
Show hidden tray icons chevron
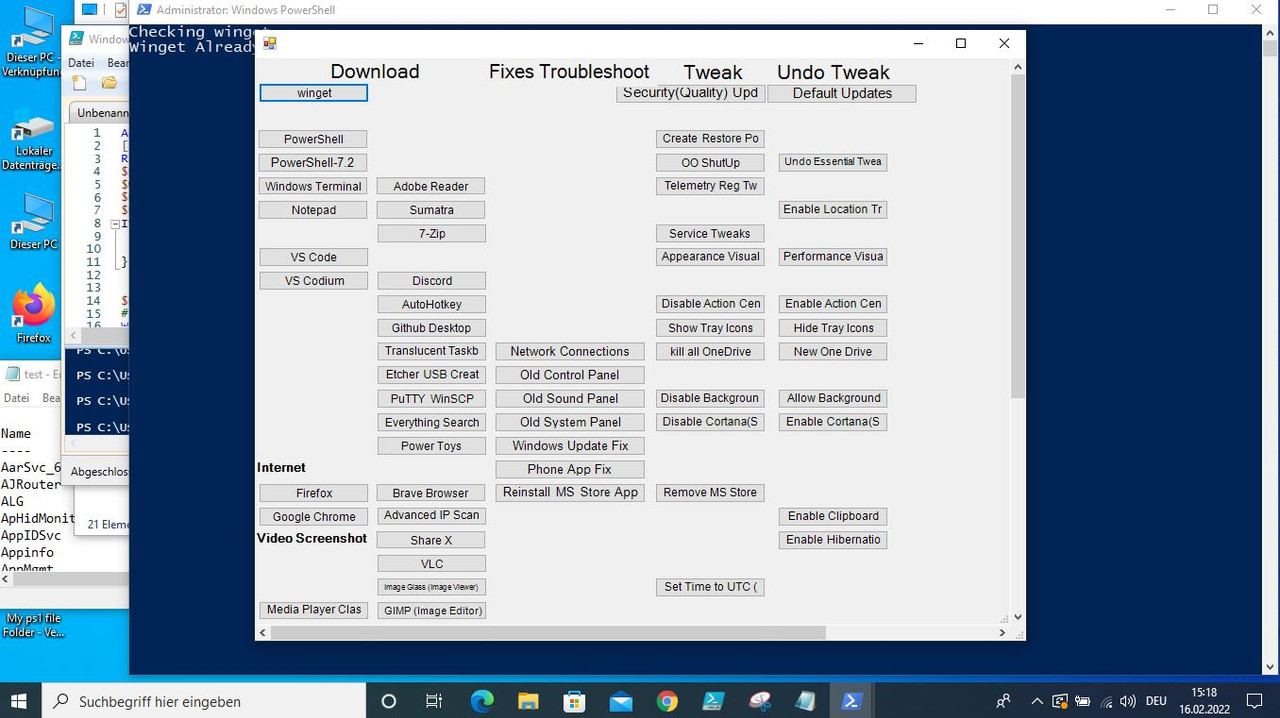pyautogui.click(x=1037, y=701)
